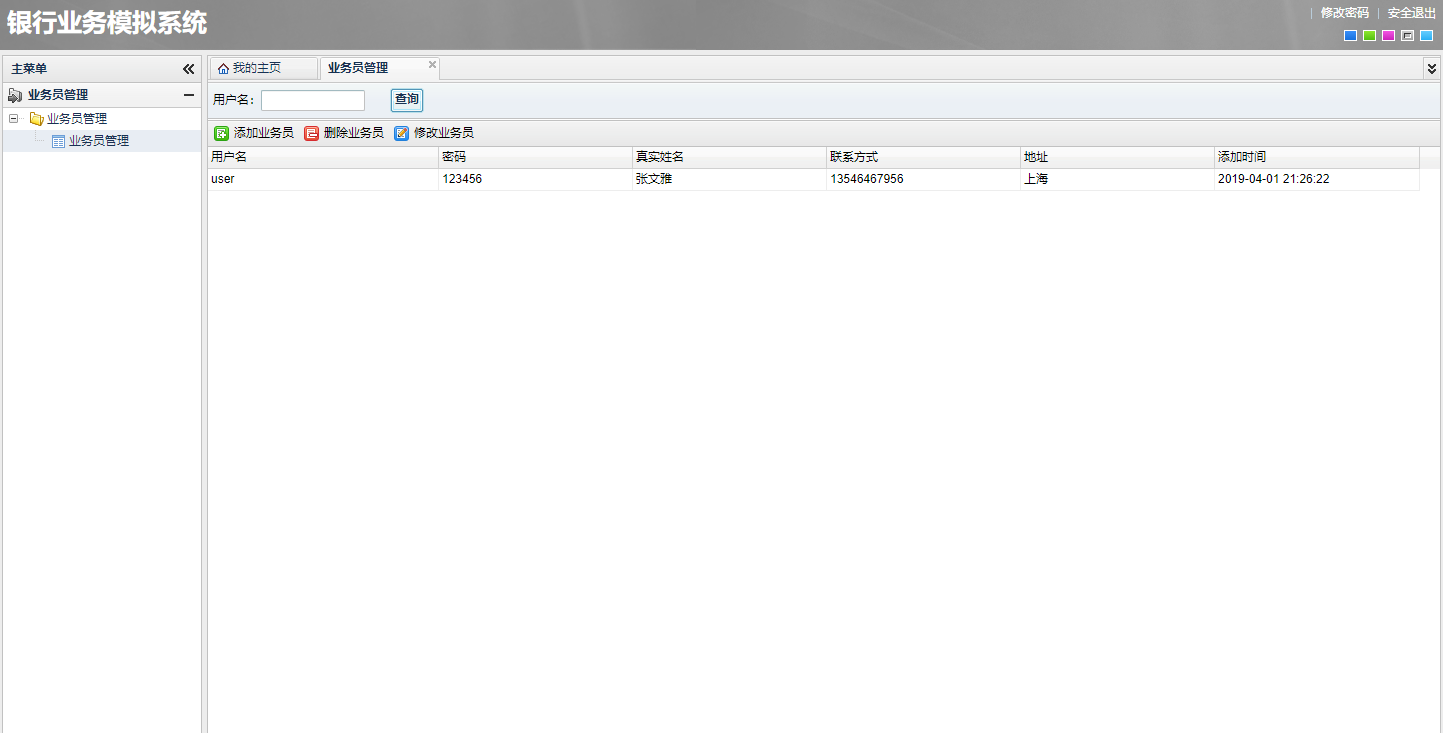Click the 用户名 column header
The width and height of the screenshot is (1443, 733).
coord(323,158)
